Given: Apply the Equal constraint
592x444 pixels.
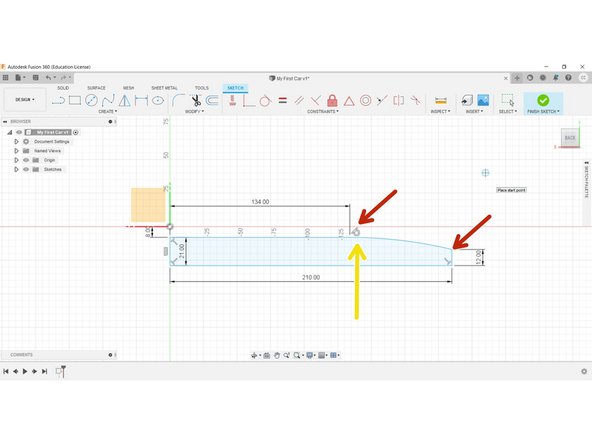Looking at the screenshot, I should [282, 100].
